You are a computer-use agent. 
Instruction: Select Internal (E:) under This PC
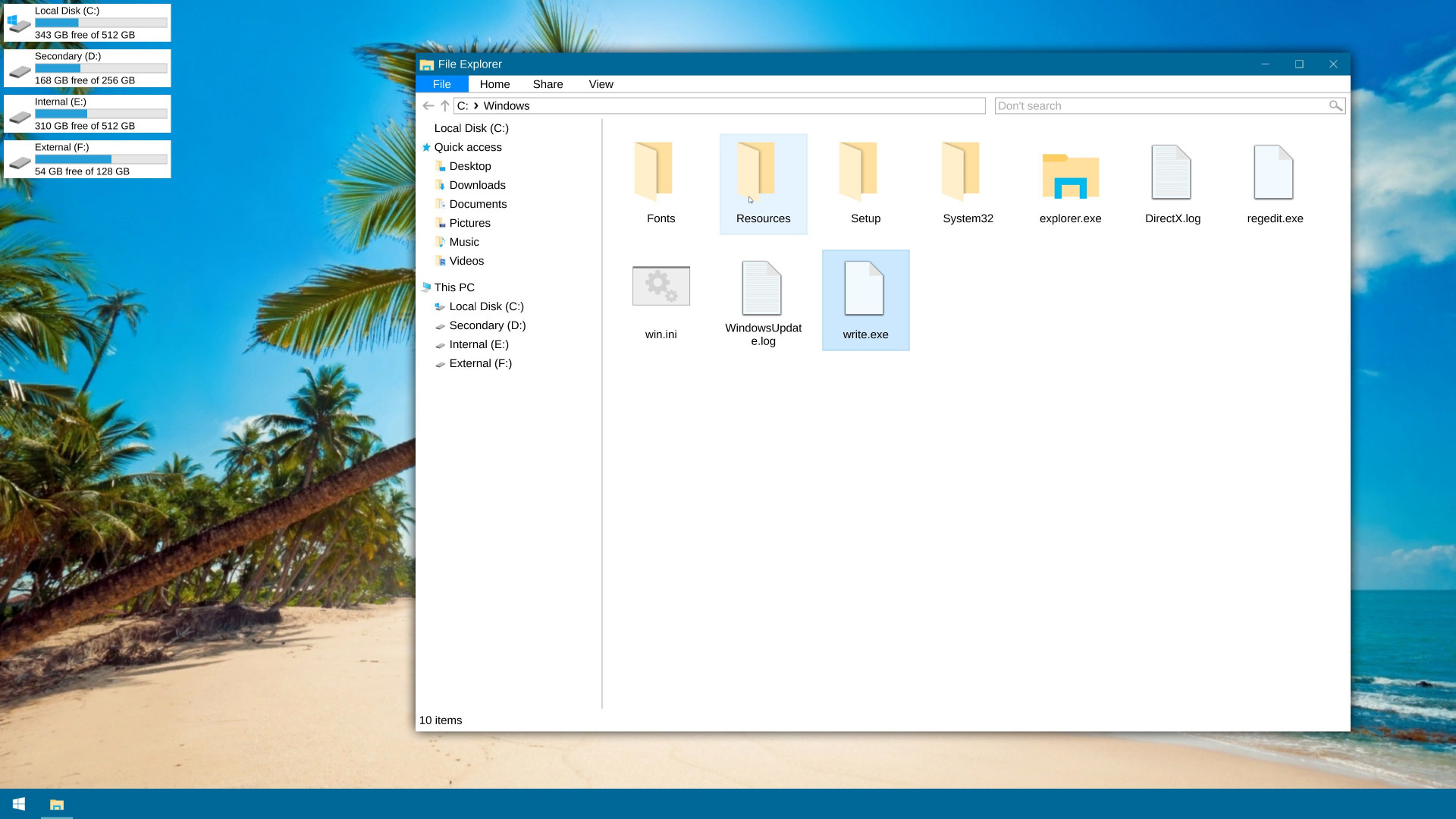point(479,344)
